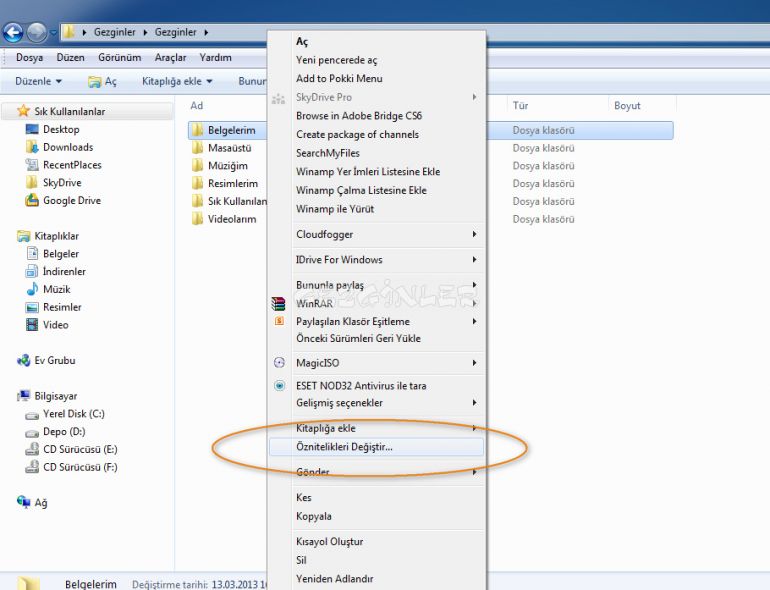
Task: Select Desktop in navigation pane
Action: 61,129
